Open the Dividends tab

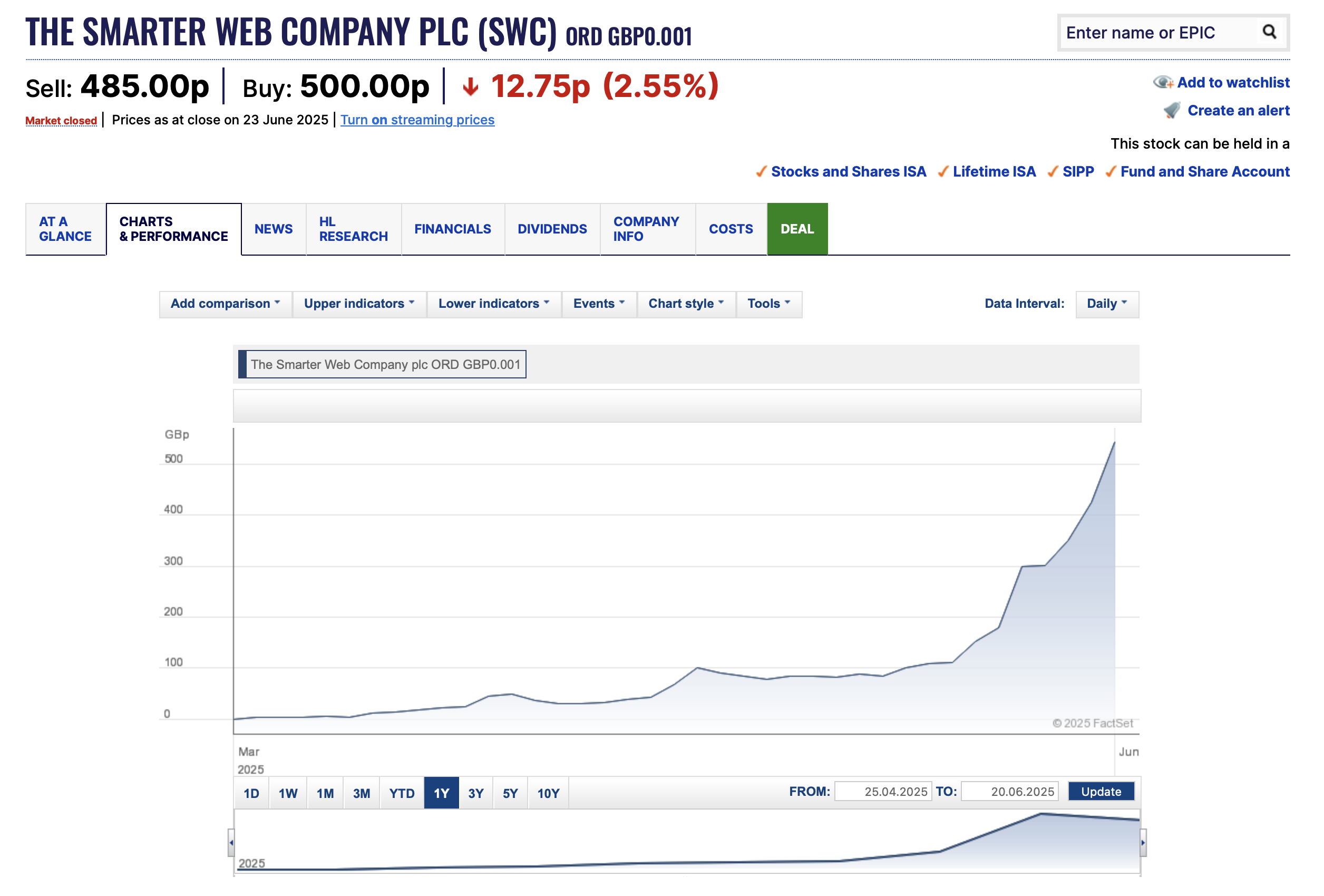(x=551, y=229)
